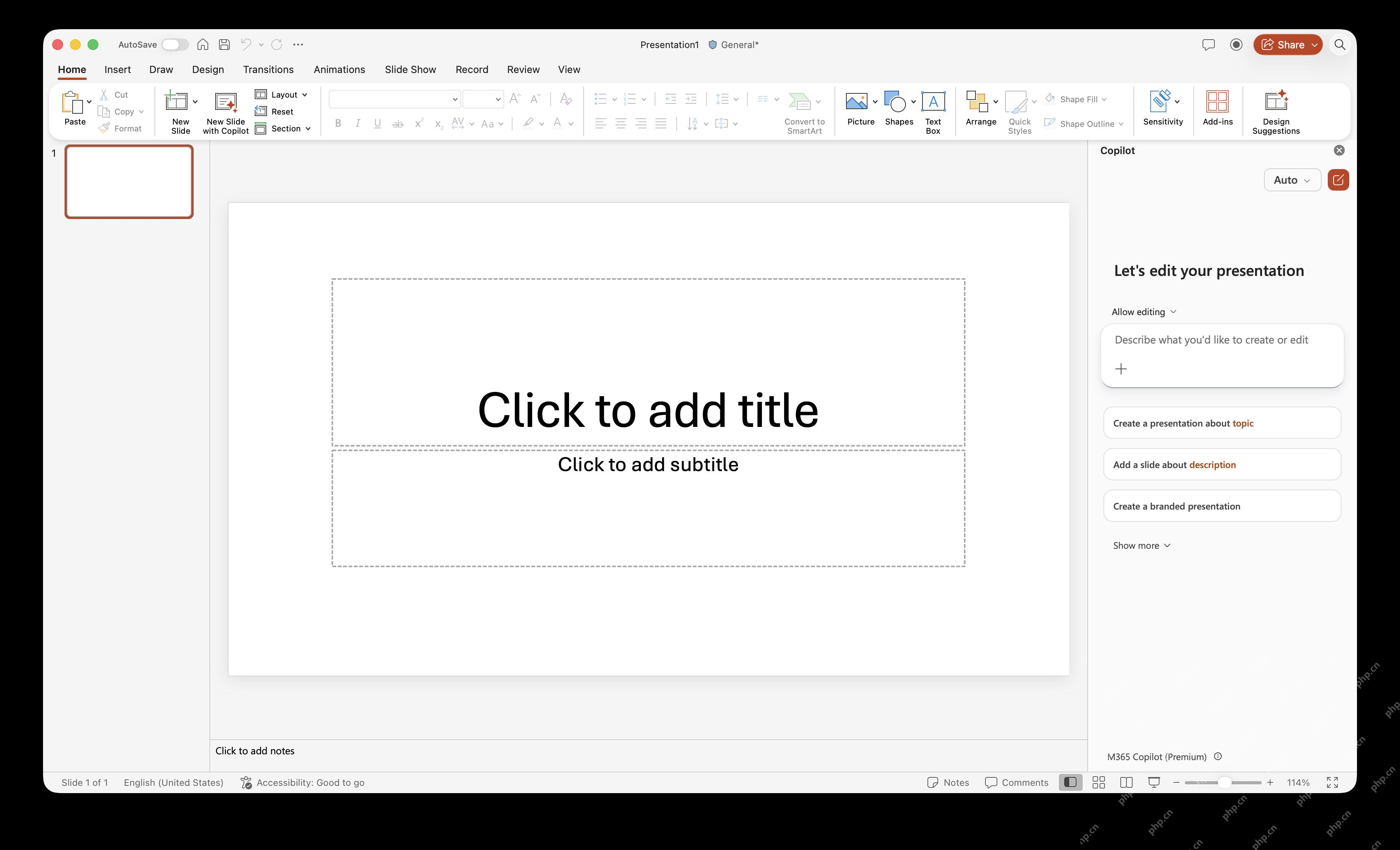Click Convert to SmartArt
This screenshot has height=850, width=1400.
coord(804,113)
